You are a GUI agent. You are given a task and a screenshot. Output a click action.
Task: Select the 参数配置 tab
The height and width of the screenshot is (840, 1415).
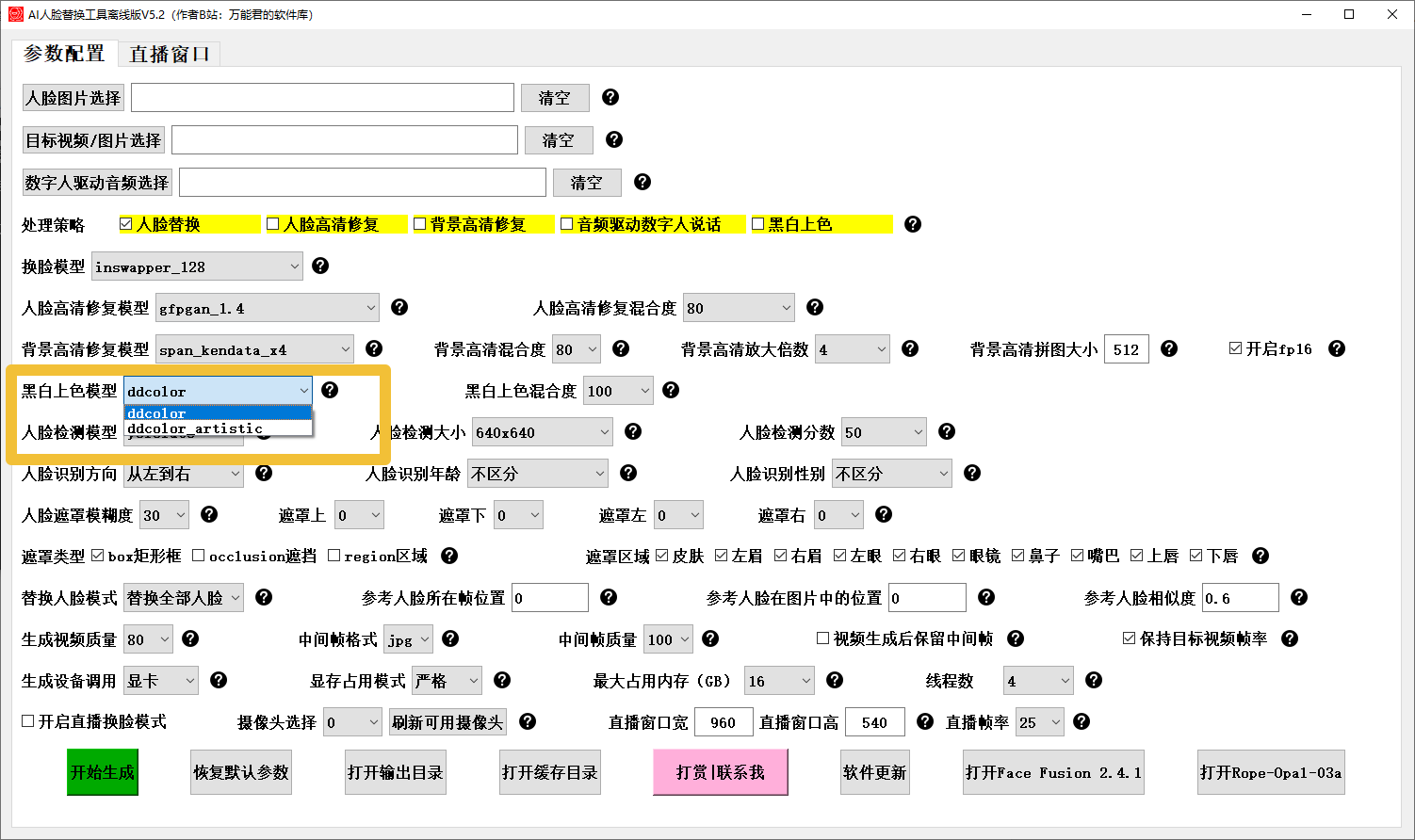click(64, 54)
